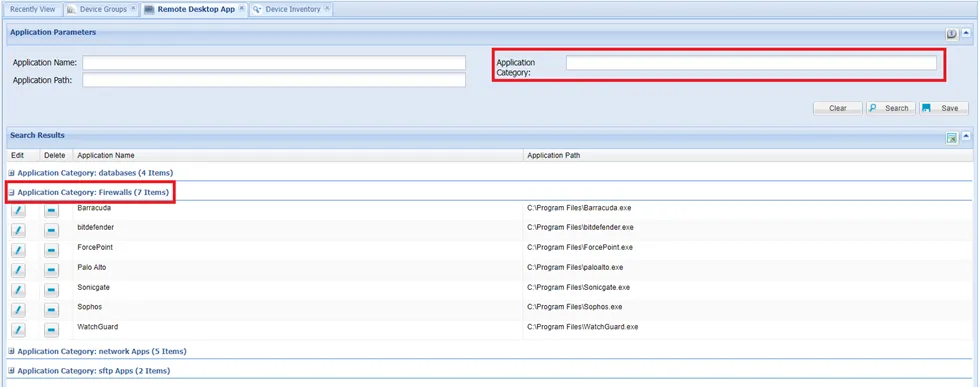
Task: Collapse the Firewalls category group
Action: pyautogui.click(x=12, y=193)
